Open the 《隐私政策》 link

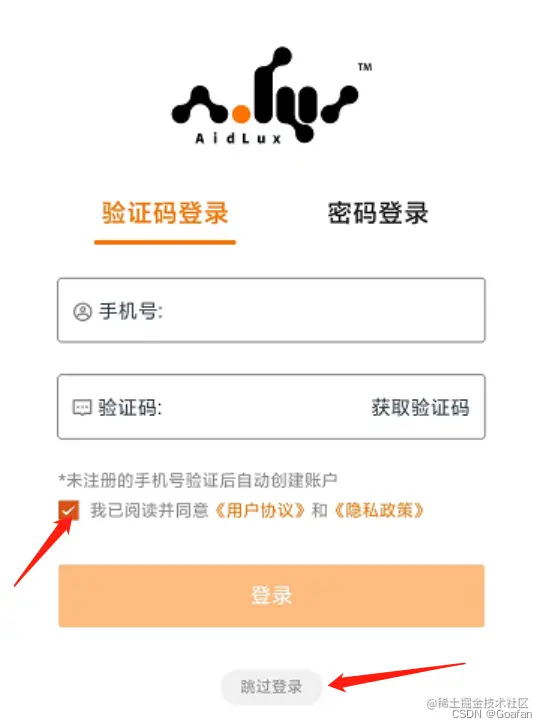point(378,510)
